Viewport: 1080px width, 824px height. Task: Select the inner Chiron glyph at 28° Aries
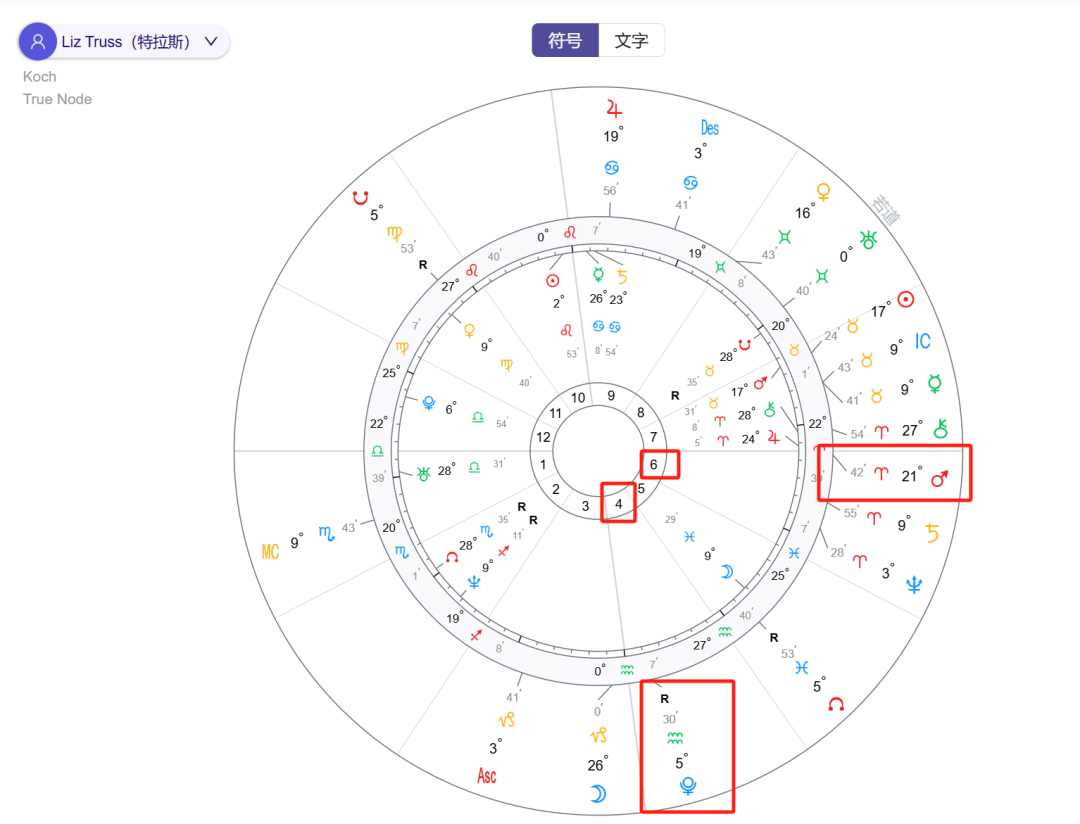point(769,410)
